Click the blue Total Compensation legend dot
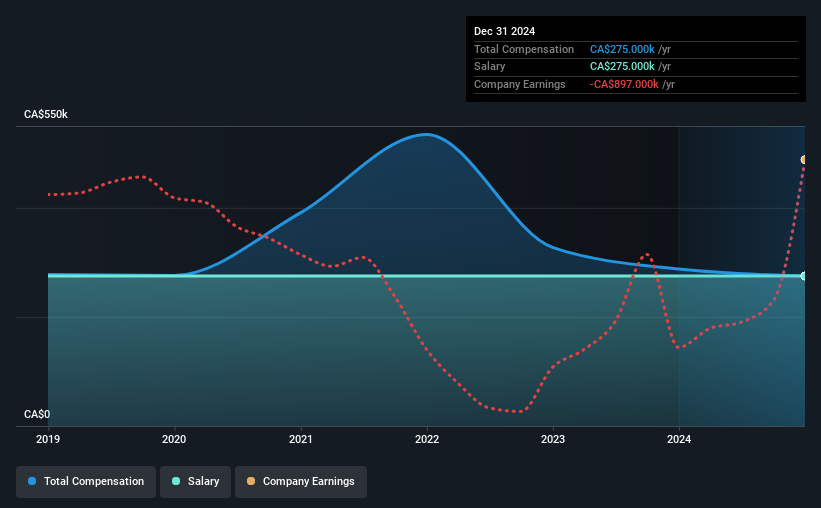 coord(32,481)
